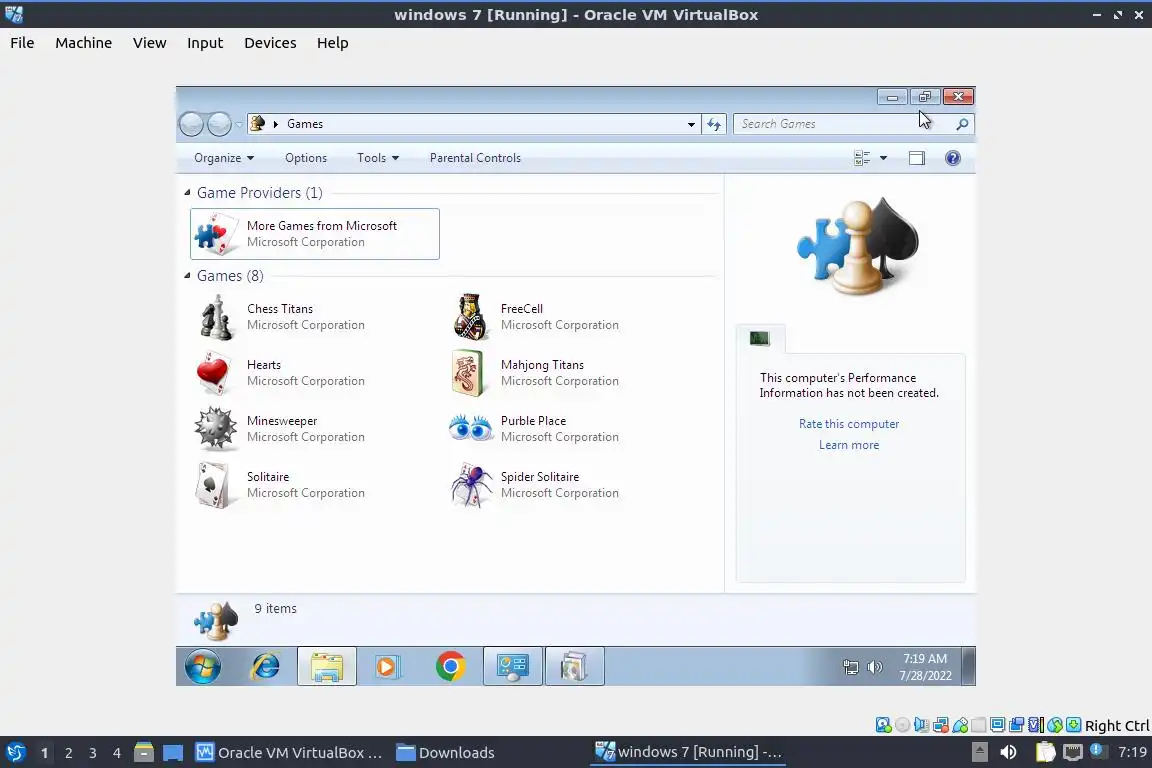The width and height of the screenshot is (1152, 768).
Task: Click VirtualBox mouse integration indicator
Action: (1055, 725)
